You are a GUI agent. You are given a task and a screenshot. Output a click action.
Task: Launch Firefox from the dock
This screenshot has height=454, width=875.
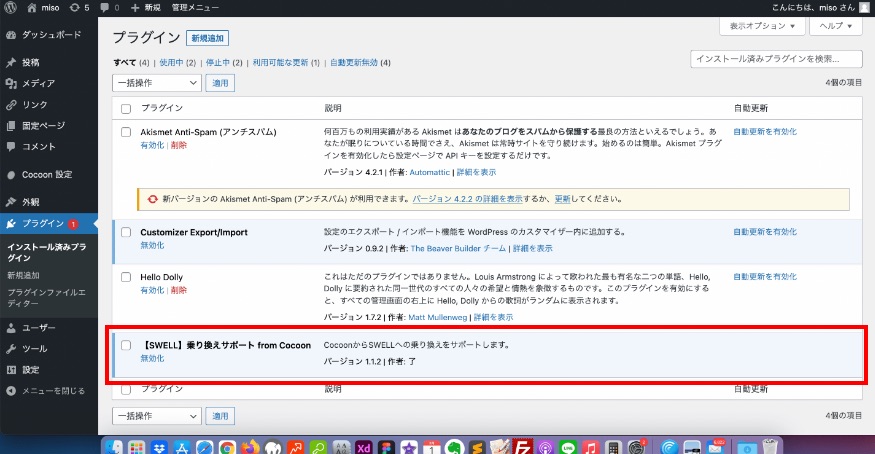[250, 447]
